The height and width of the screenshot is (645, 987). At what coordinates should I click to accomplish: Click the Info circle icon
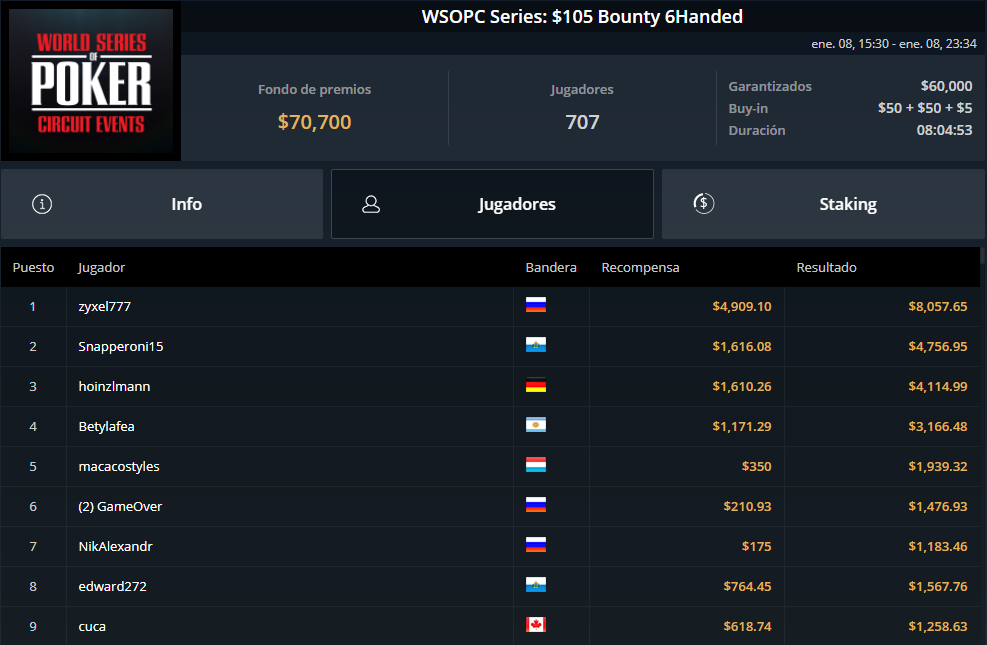(x=42, y=204)
